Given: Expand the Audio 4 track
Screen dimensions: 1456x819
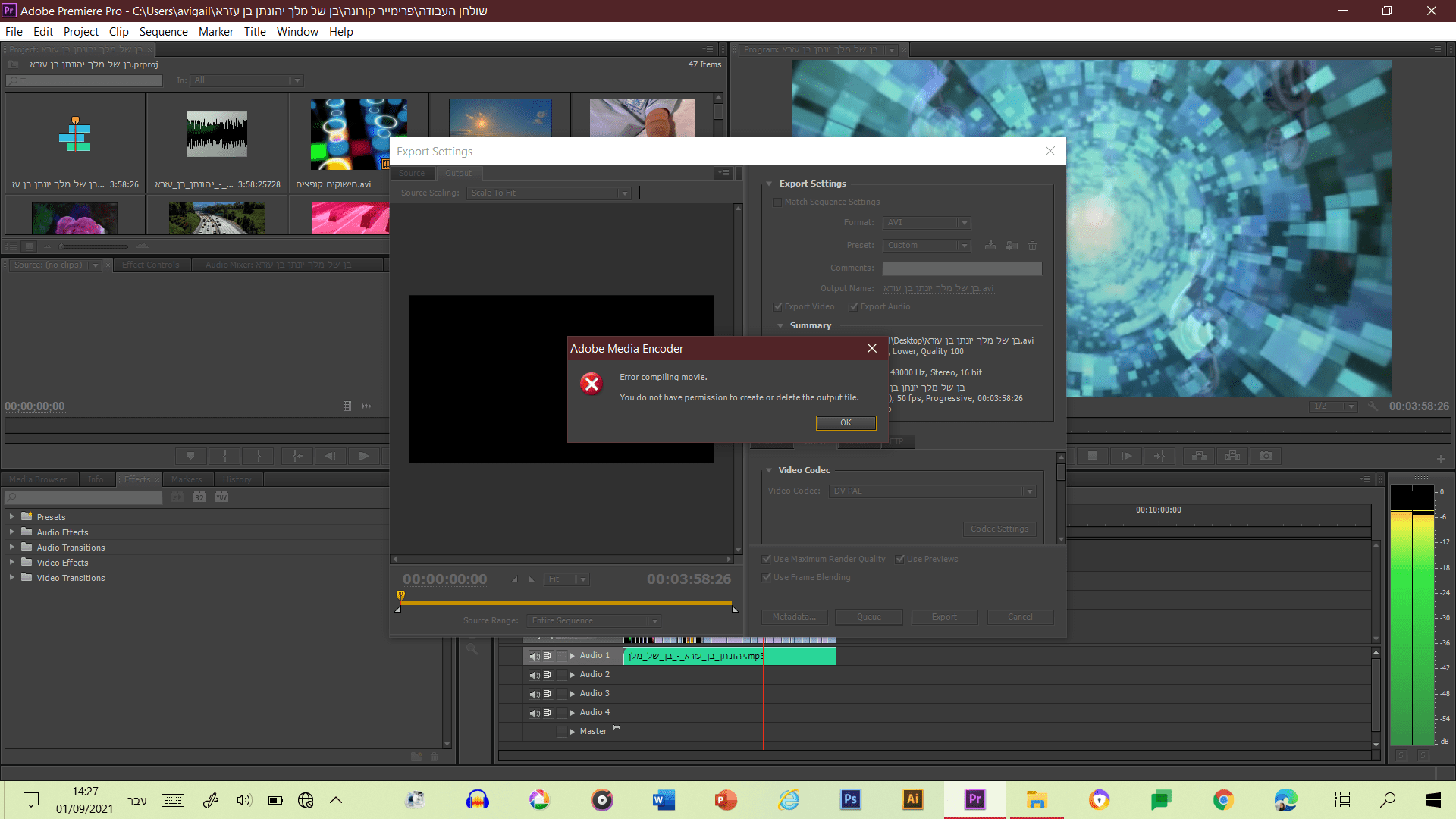Looking at the screenshot, I should pyautogui.click(x=572, y=712).
